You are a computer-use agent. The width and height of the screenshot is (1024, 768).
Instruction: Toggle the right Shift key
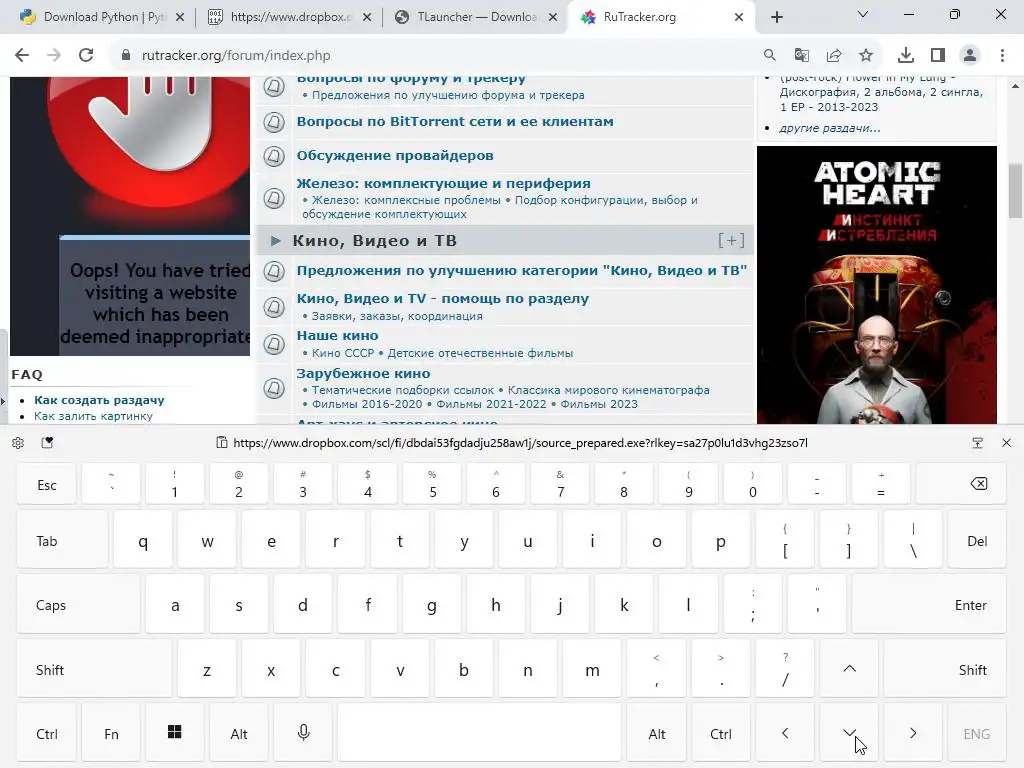(x=945, y=669)
